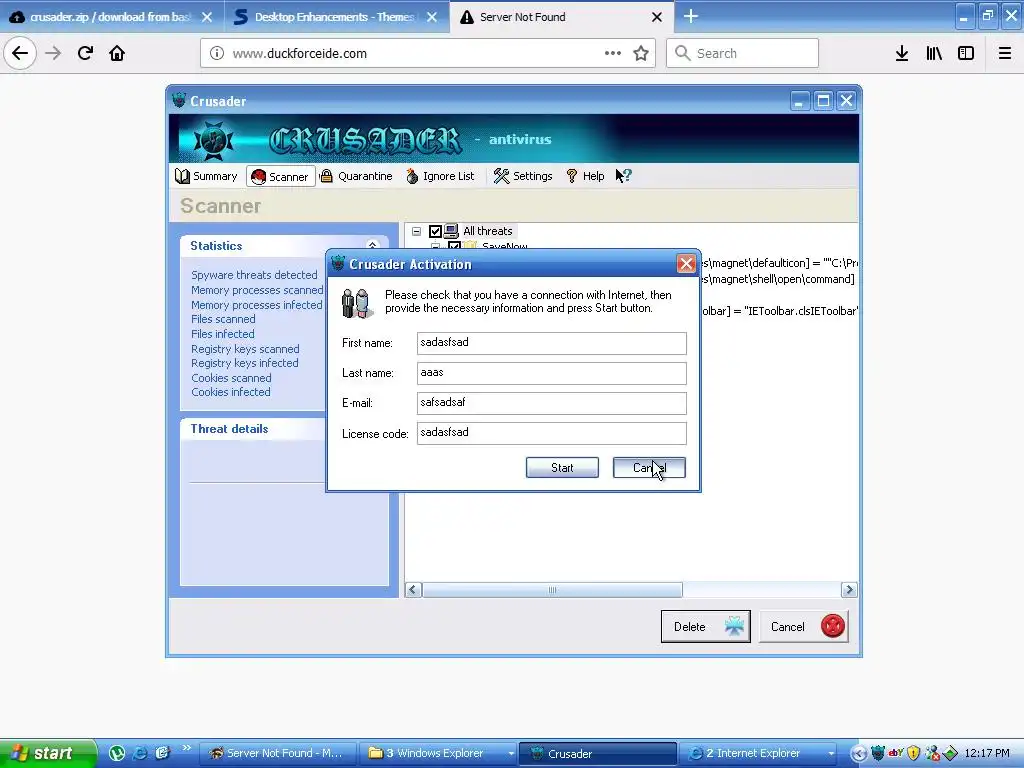Viewport: 1024px width, 768px height.
Task: Reload the current page
Action: pyautogui.click(x=86, y=54)
